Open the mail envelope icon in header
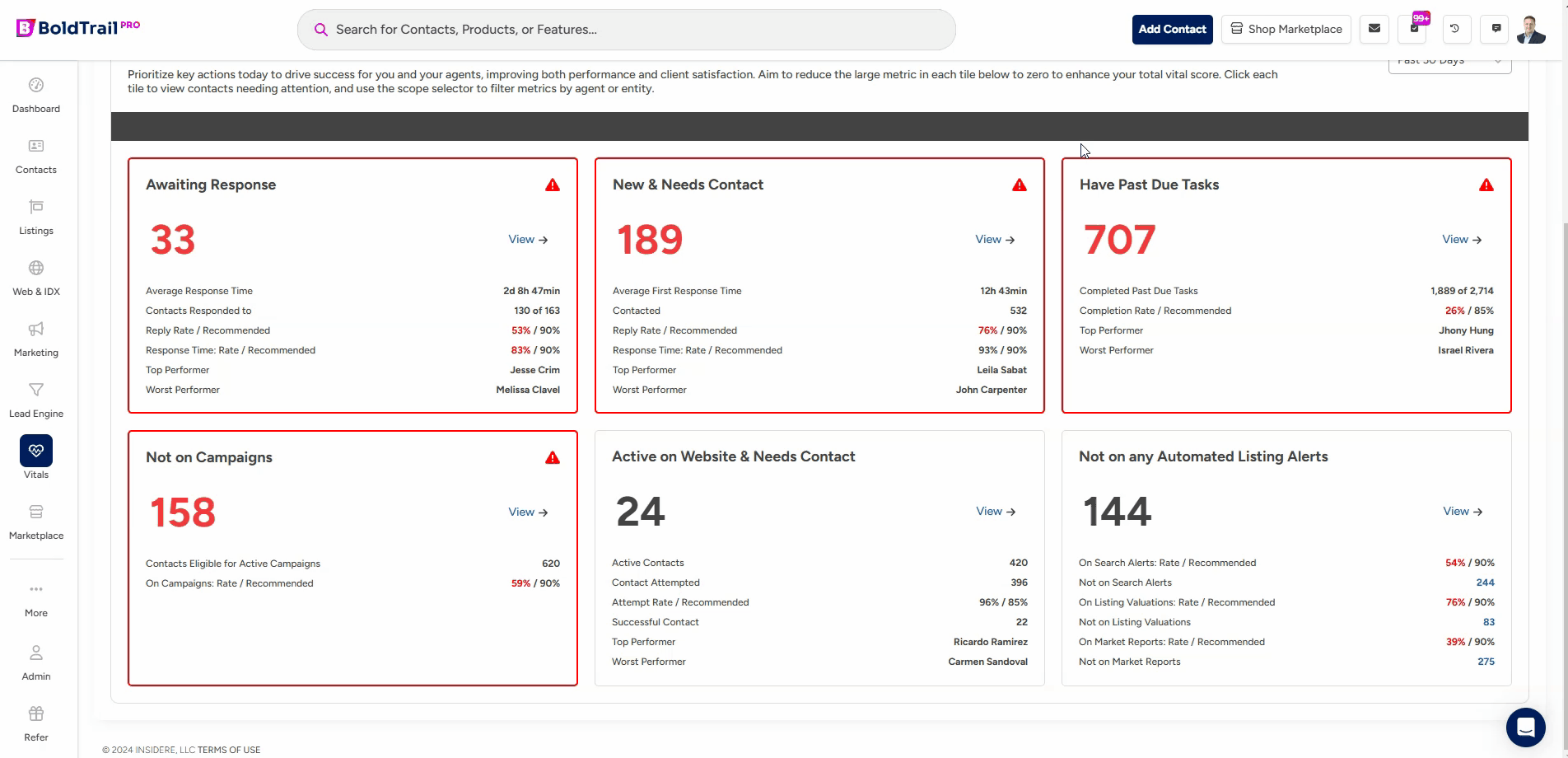 pos(1374,29)
